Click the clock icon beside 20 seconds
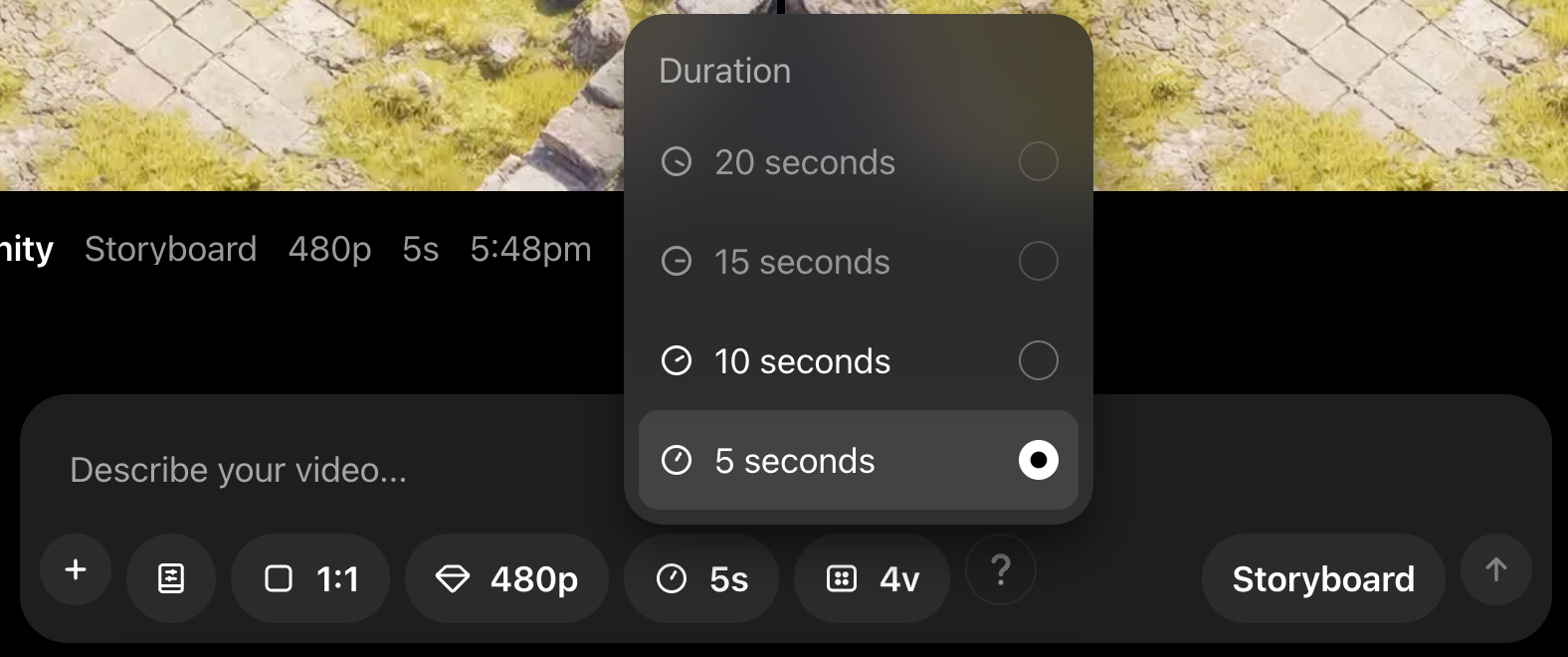 coord(677,162)
